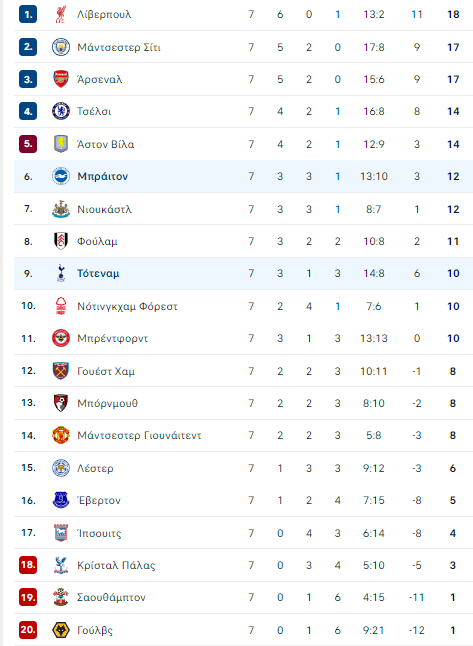Screen dimensions: 473x646
Task: Click the blue position 1 badge
Action: tap(28, 14)
